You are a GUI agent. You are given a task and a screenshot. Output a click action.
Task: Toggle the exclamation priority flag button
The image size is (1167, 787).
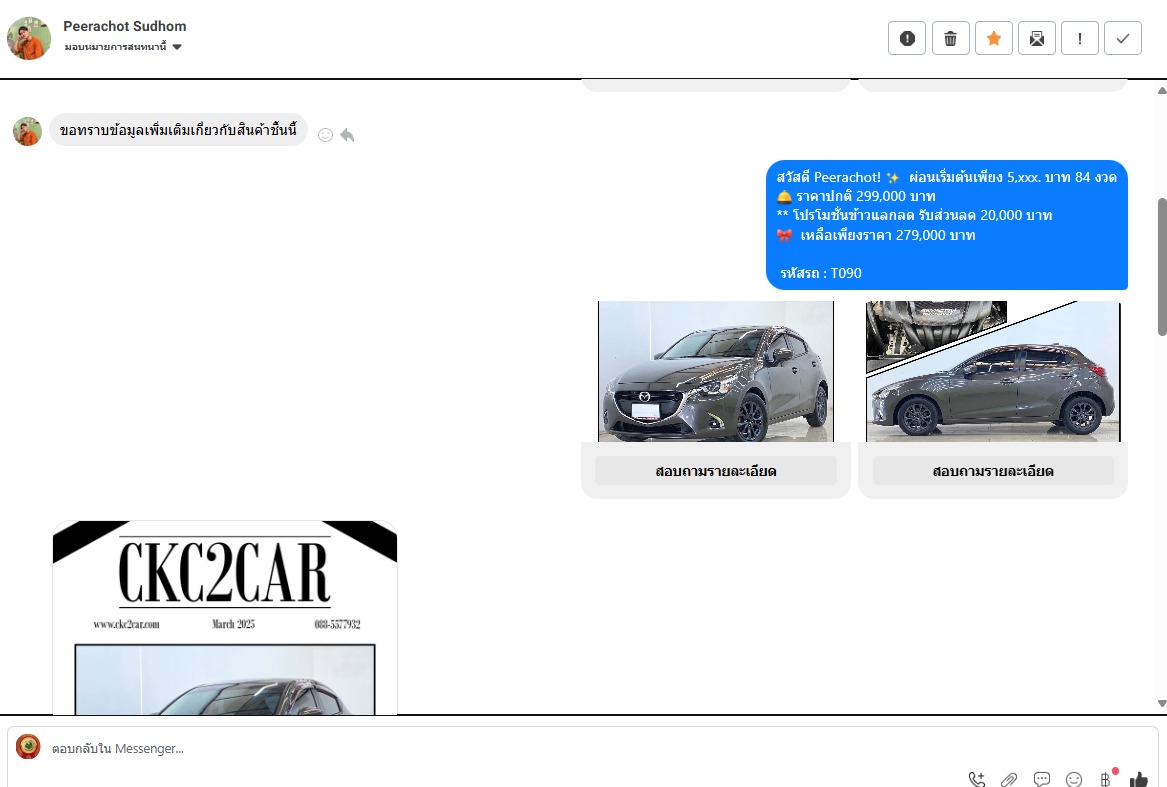click(x=1080, y=38)
